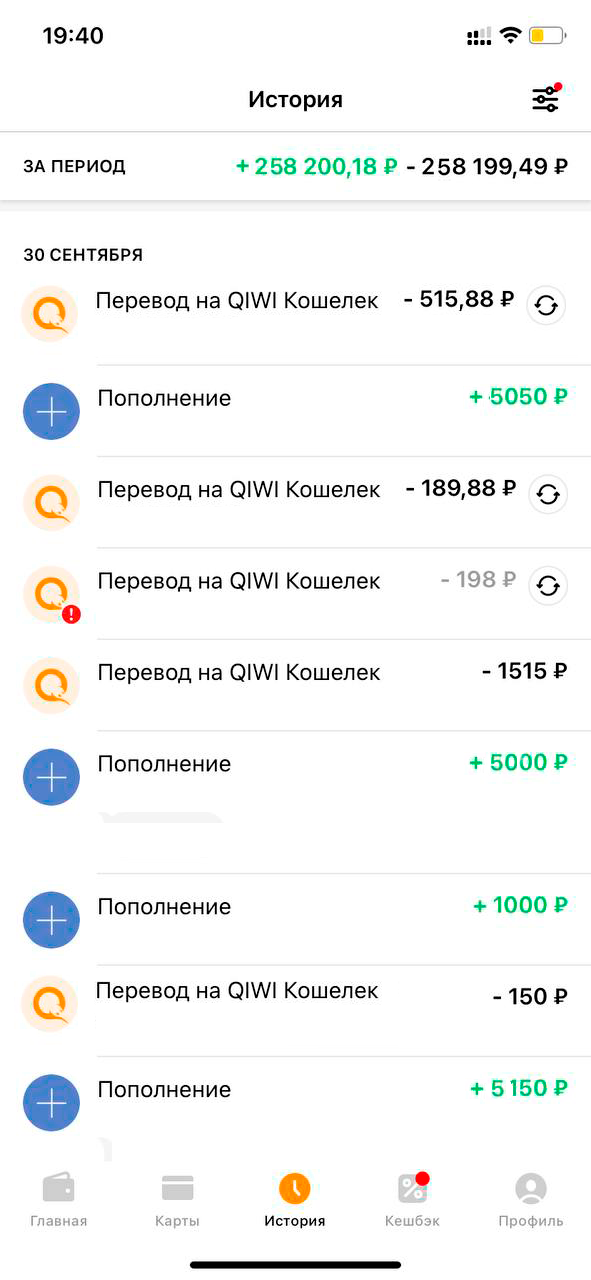Tap the period income total +258 200,18 ₽

pos(316,167)
